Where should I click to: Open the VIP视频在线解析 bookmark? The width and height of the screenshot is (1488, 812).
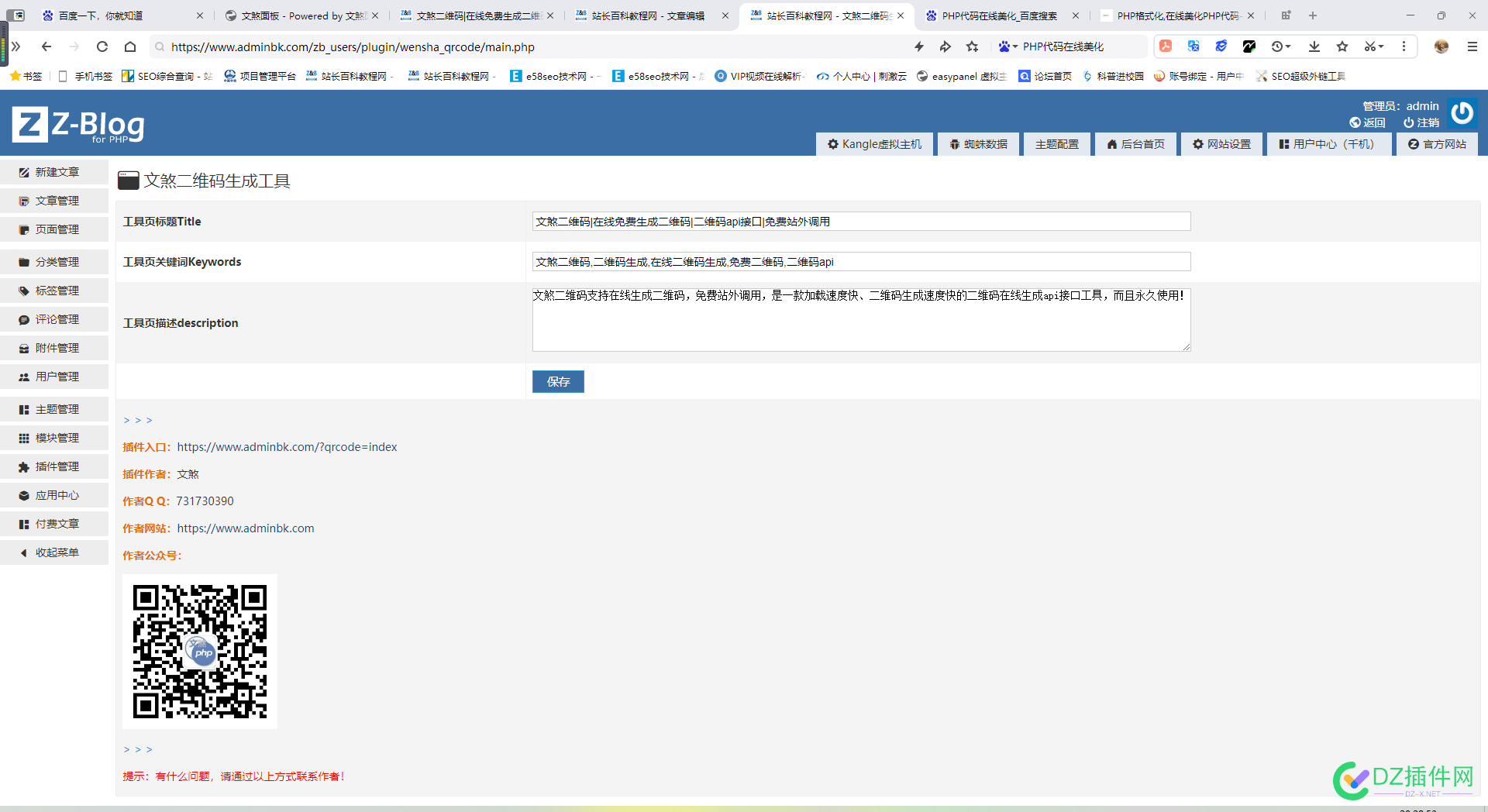759,76
